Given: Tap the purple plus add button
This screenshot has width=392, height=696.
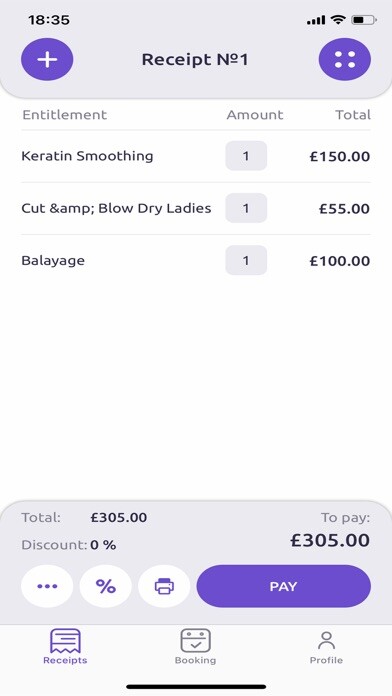Looking at the screenshot, I should (47, 59).
